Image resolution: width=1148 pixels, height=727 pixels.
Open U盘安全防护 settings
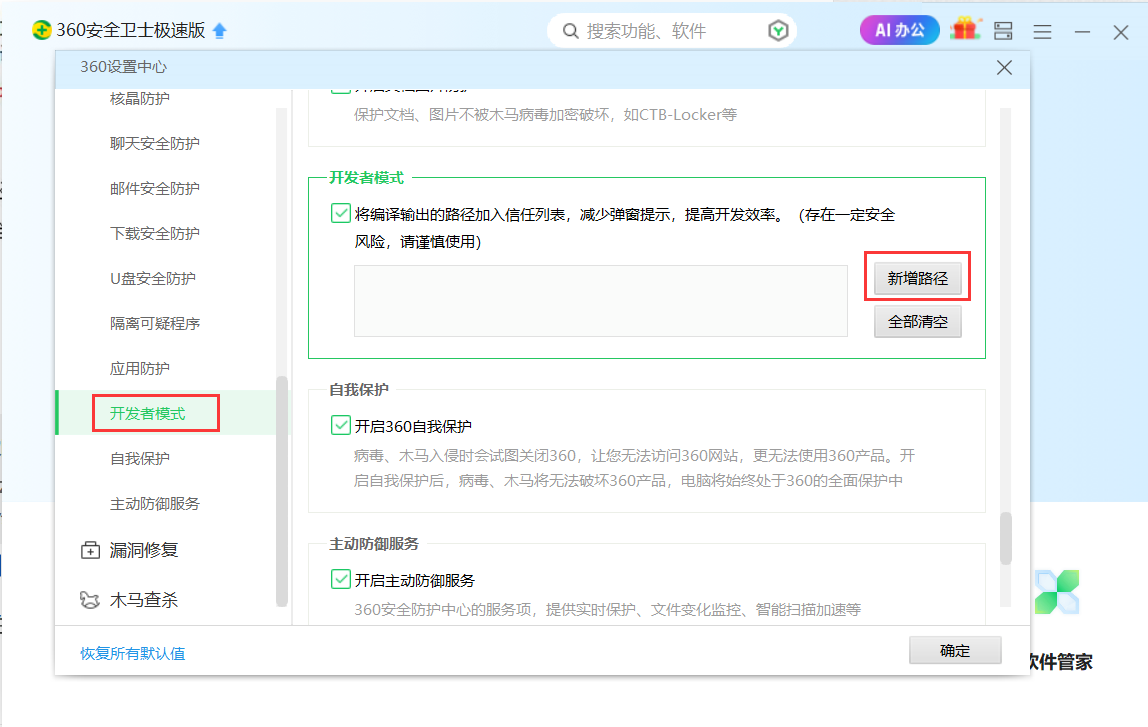pos(153,279)
